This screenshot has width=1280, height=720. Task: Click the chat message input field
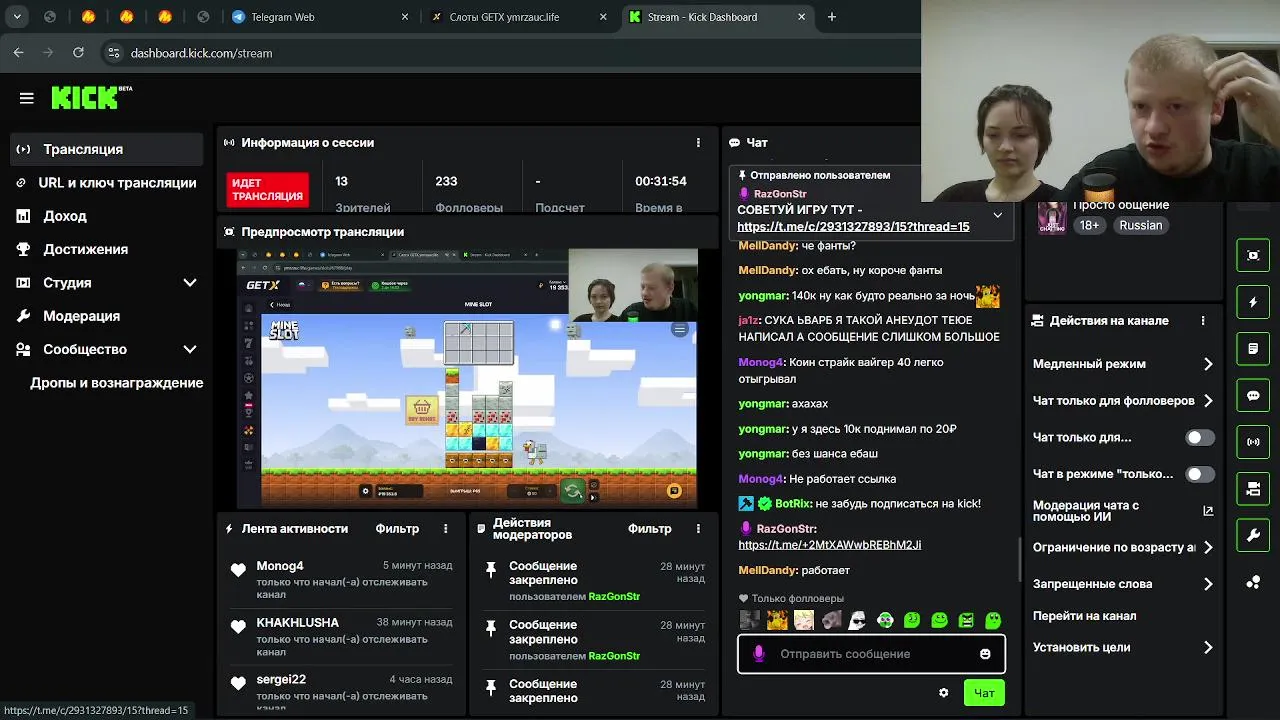click(871, 654)
